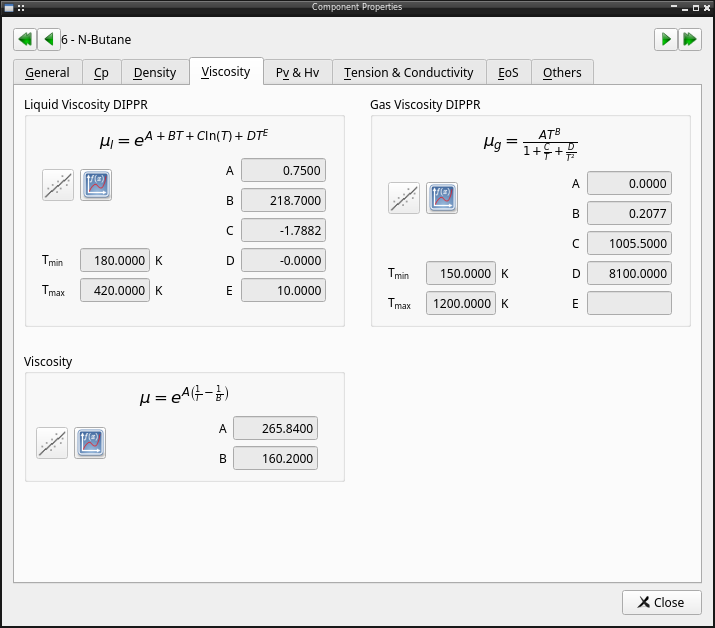Click the 'Liquid Viscosity DIPPR' heading
The width and height of the screenshot is (715, 628).
pyautogui.click(x=86, y=104)
